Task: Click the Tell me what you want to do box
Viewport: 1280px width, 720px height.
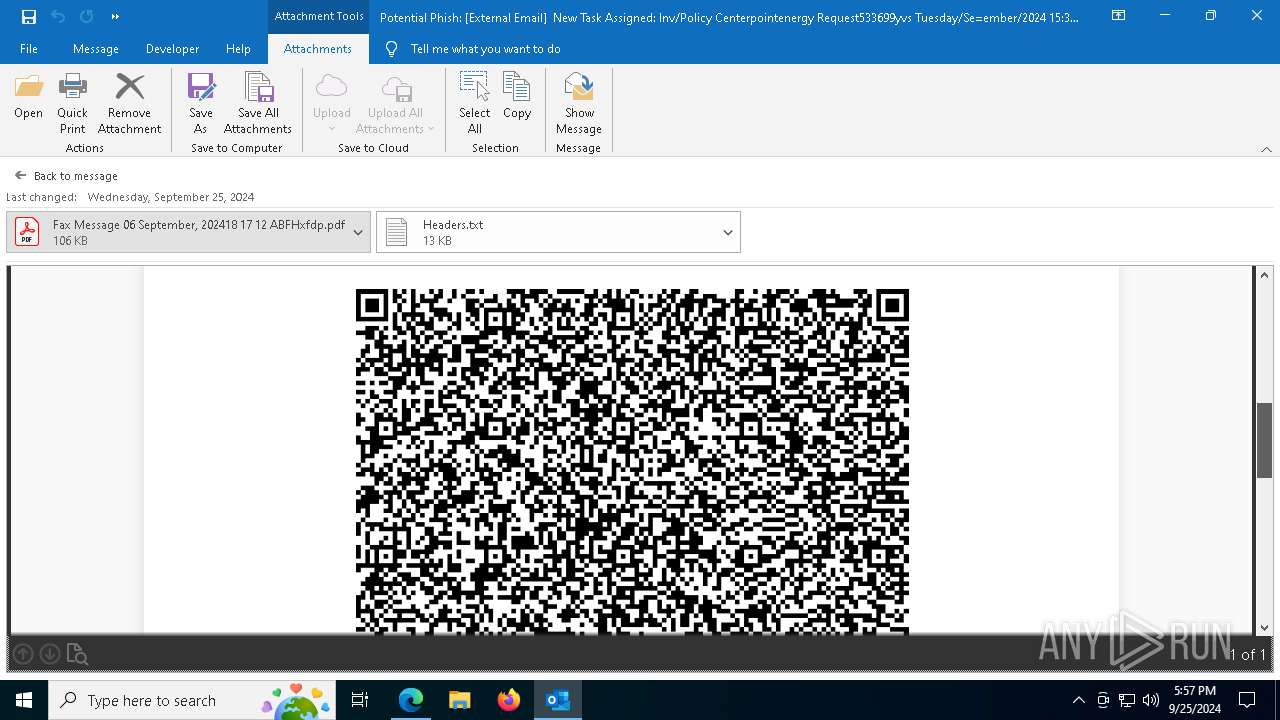Action: [485, 48]
